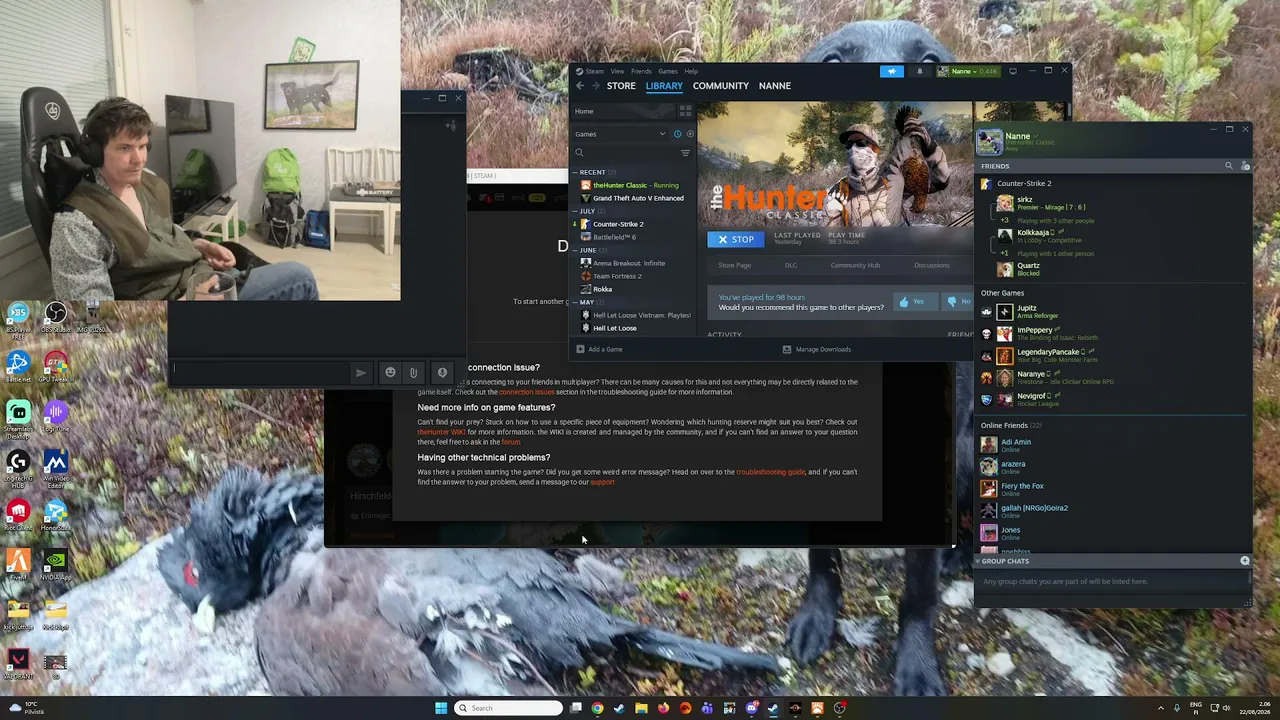Open NVIDIA App desktop shortcut
1280x720 pixels.
[56, 565]
